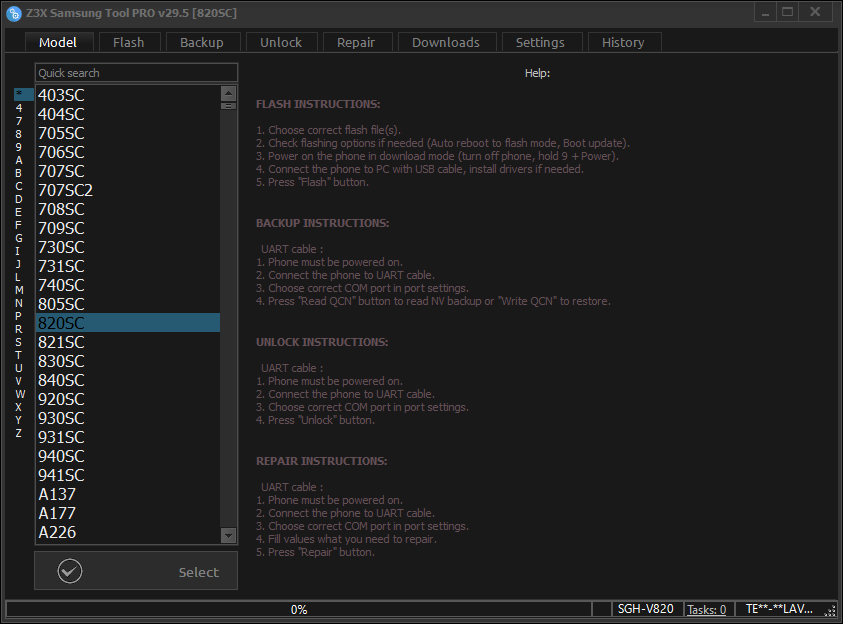
Task: Click the checkmark icon on Select button
Action: [70, 571]
